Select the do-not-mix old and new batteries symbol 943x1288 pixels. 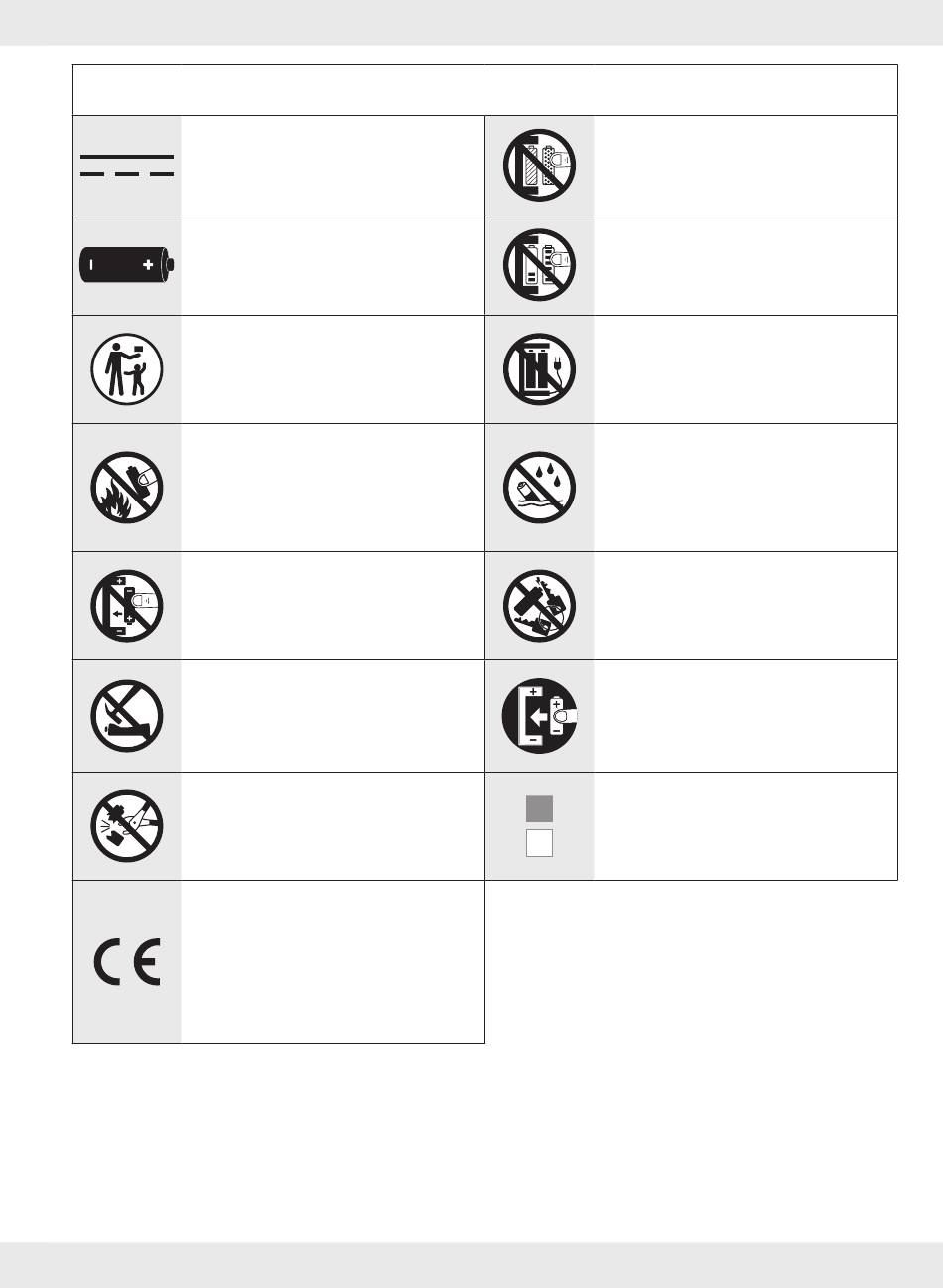[539, 265]
